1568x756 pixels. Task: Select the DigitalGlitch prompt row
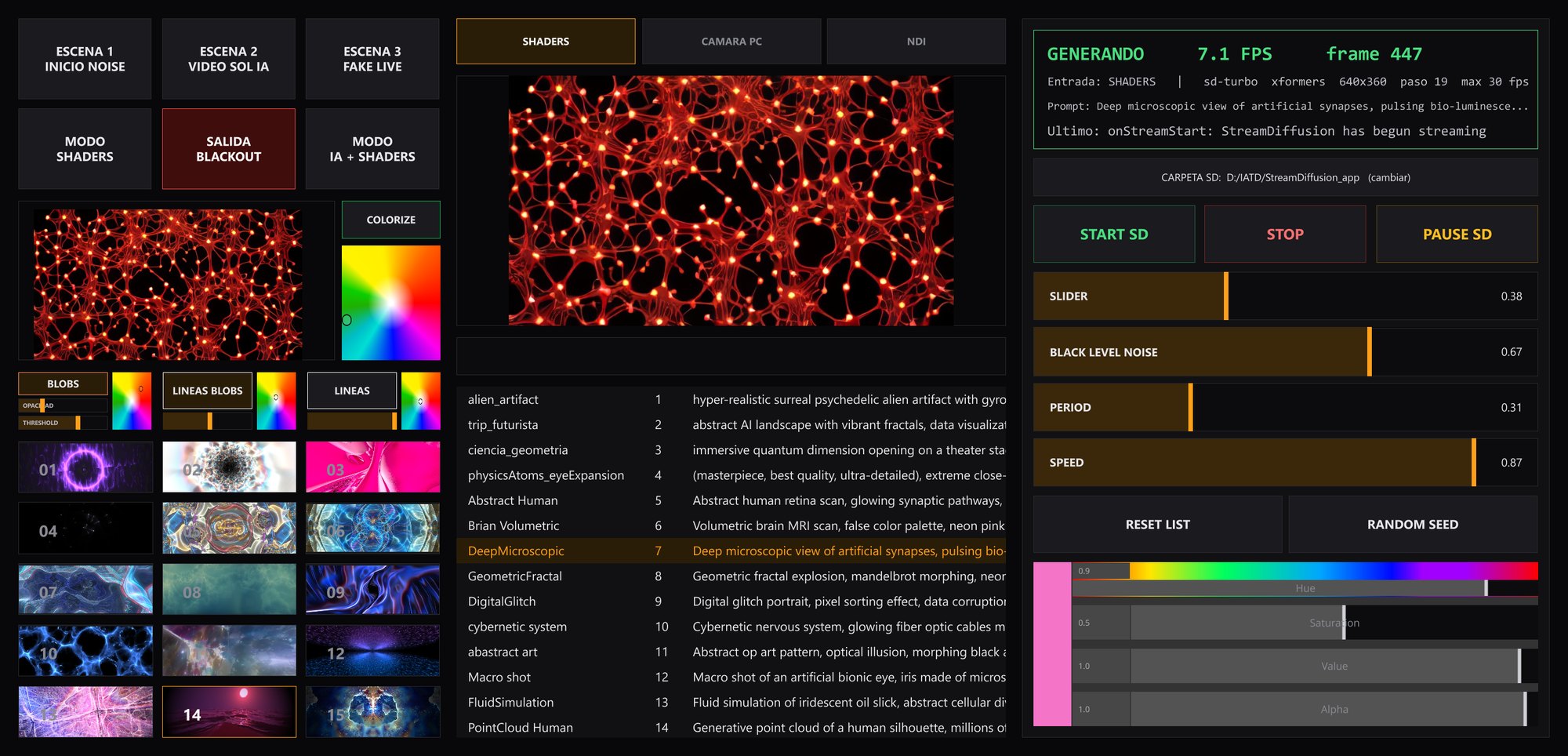coord(731,602)
